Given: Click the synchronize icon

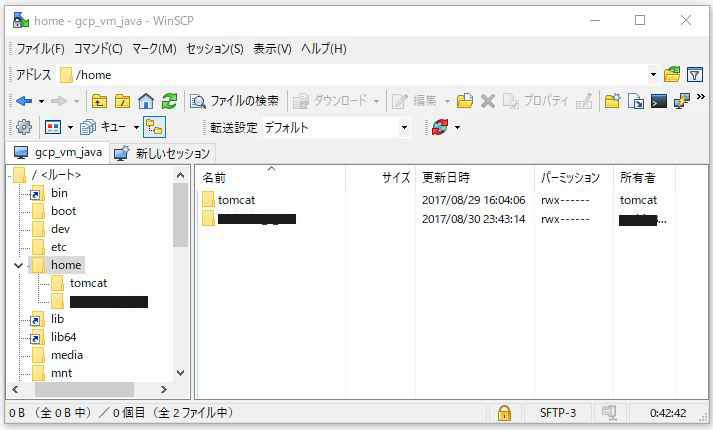Looking at the screenshot, I should (440, 127).
